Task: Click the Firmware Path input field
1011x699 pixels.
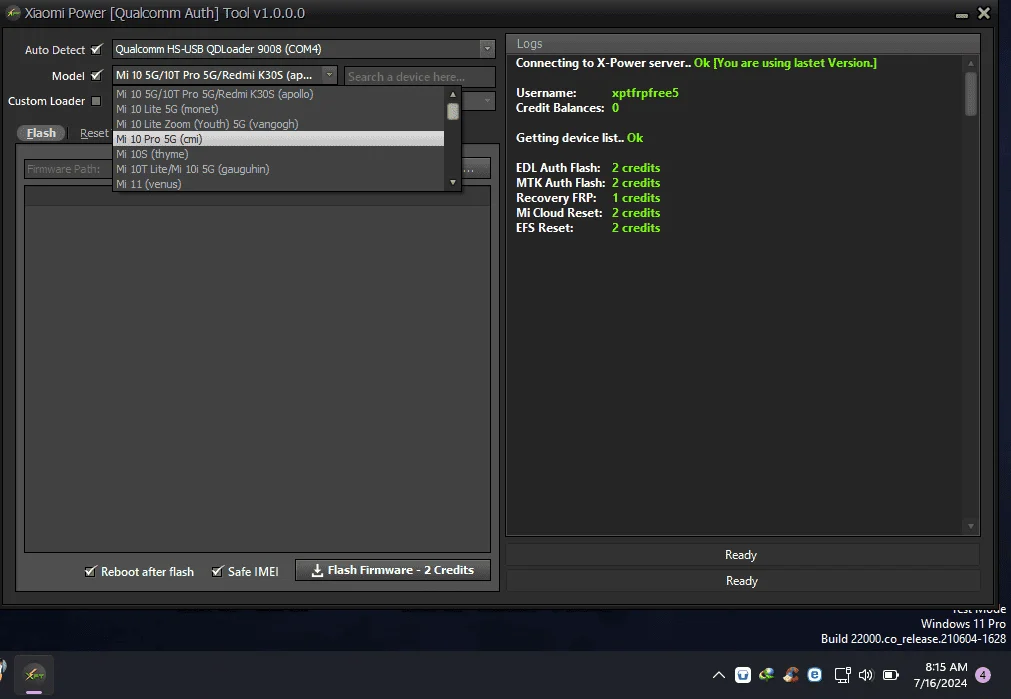Action: pyautogui.click(x=68, y=169)
